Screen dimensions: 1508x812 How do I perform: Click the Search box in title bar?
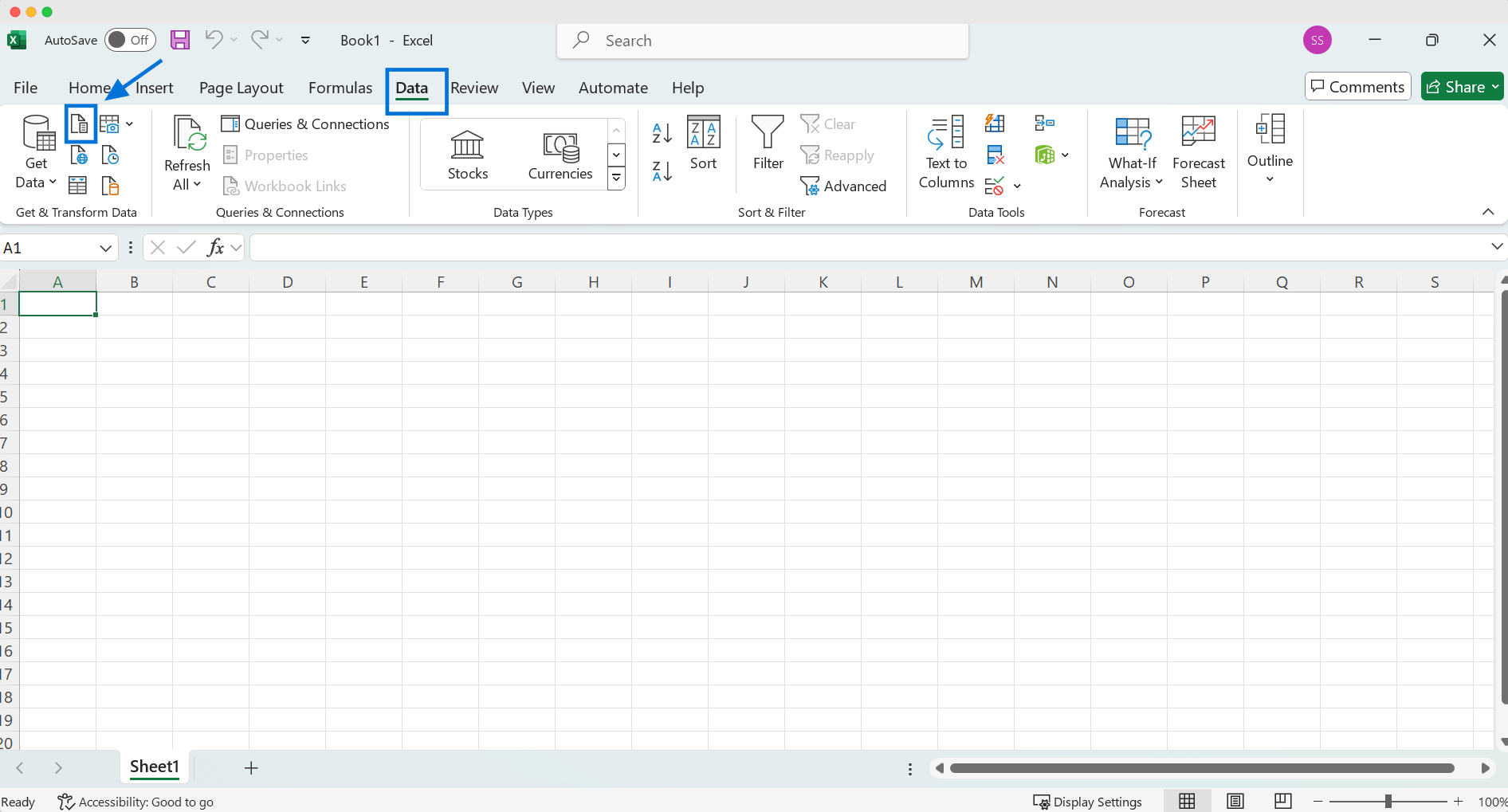pyautogui.click(x=762, y=41)
